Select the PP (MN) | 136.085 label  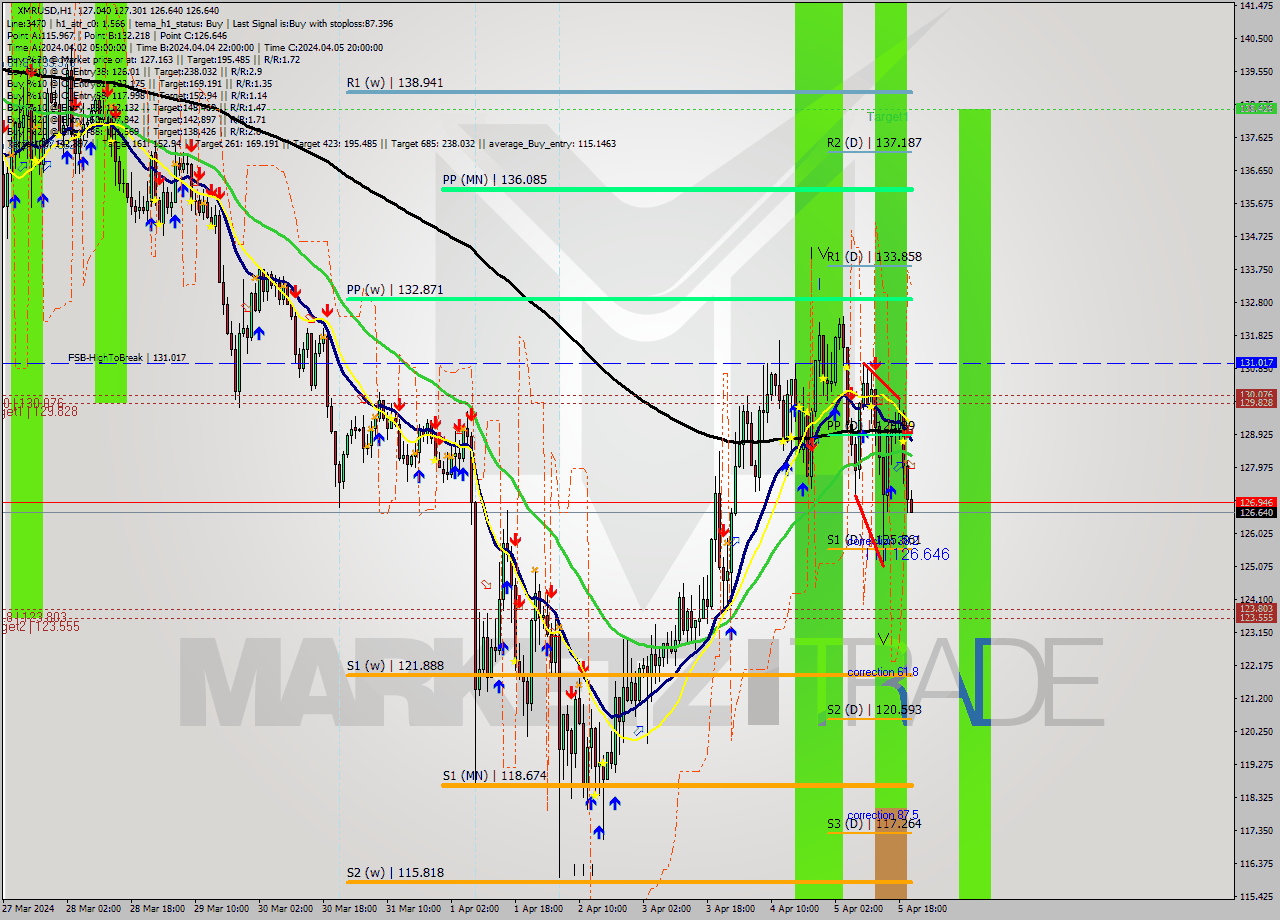(x=495, y=180)
